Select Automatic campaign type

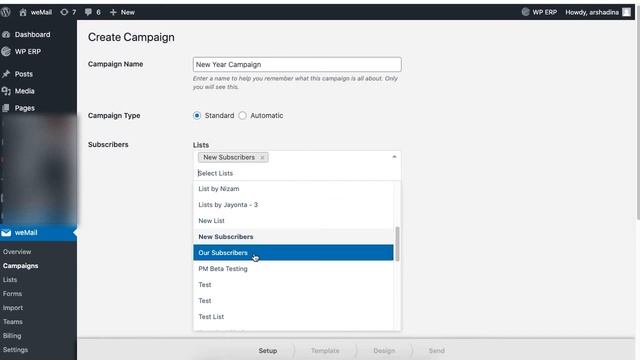click(242, 116)
